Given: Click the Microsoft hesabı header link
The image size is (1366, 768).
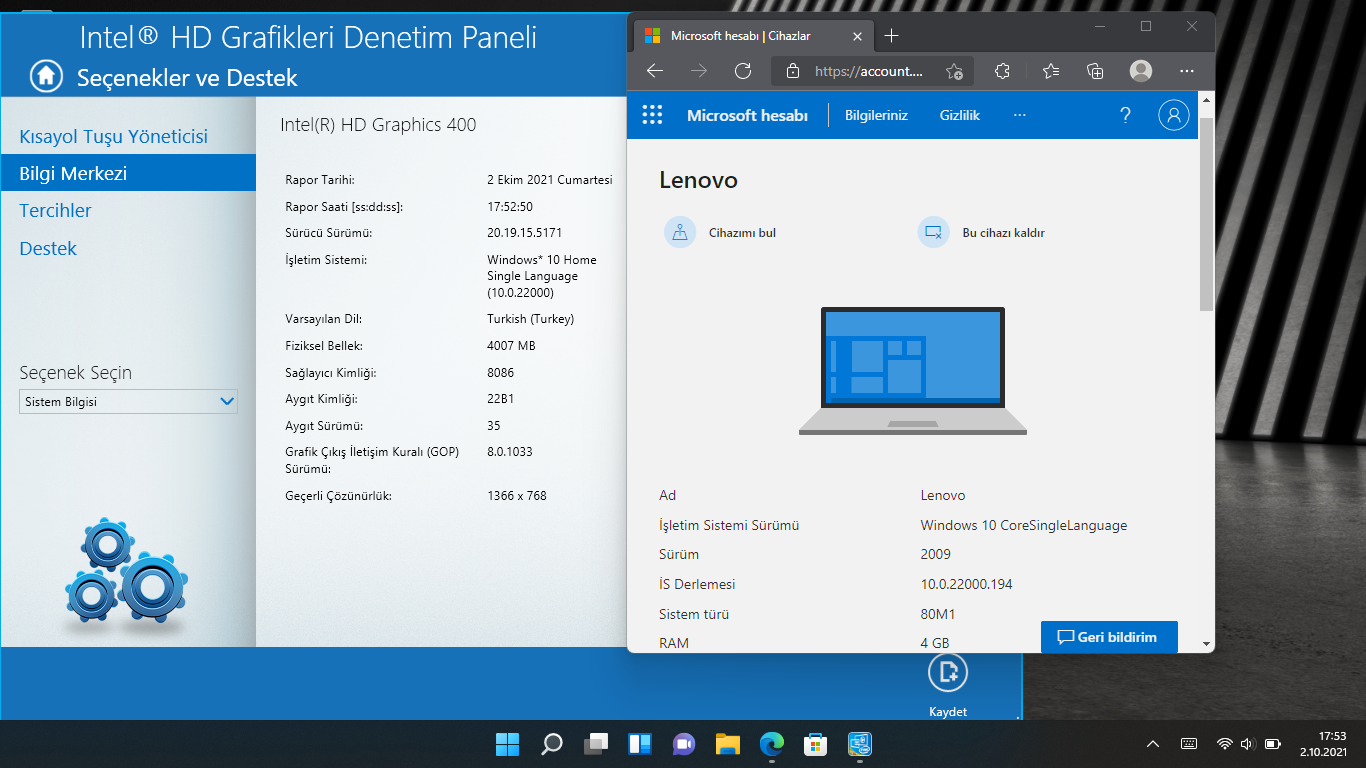Looking at the screenshot, I should click(x=747, y=115).
